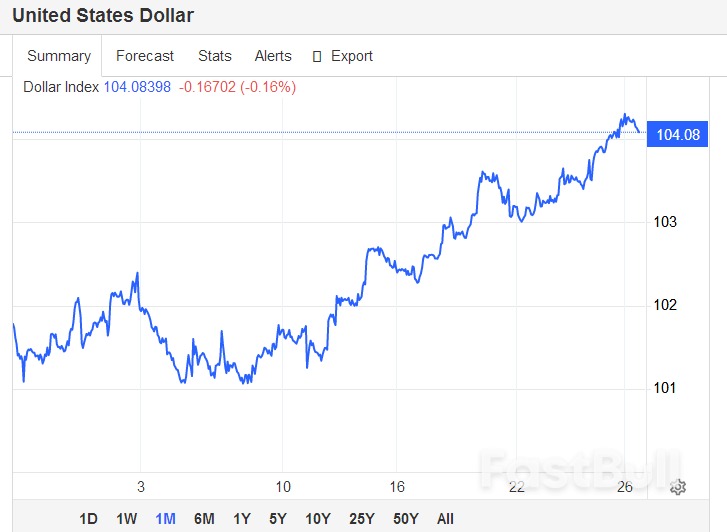Select the 1M time range
Viewport: 727px width, 532px height.
pyautogui.click(x=165, y=518)
